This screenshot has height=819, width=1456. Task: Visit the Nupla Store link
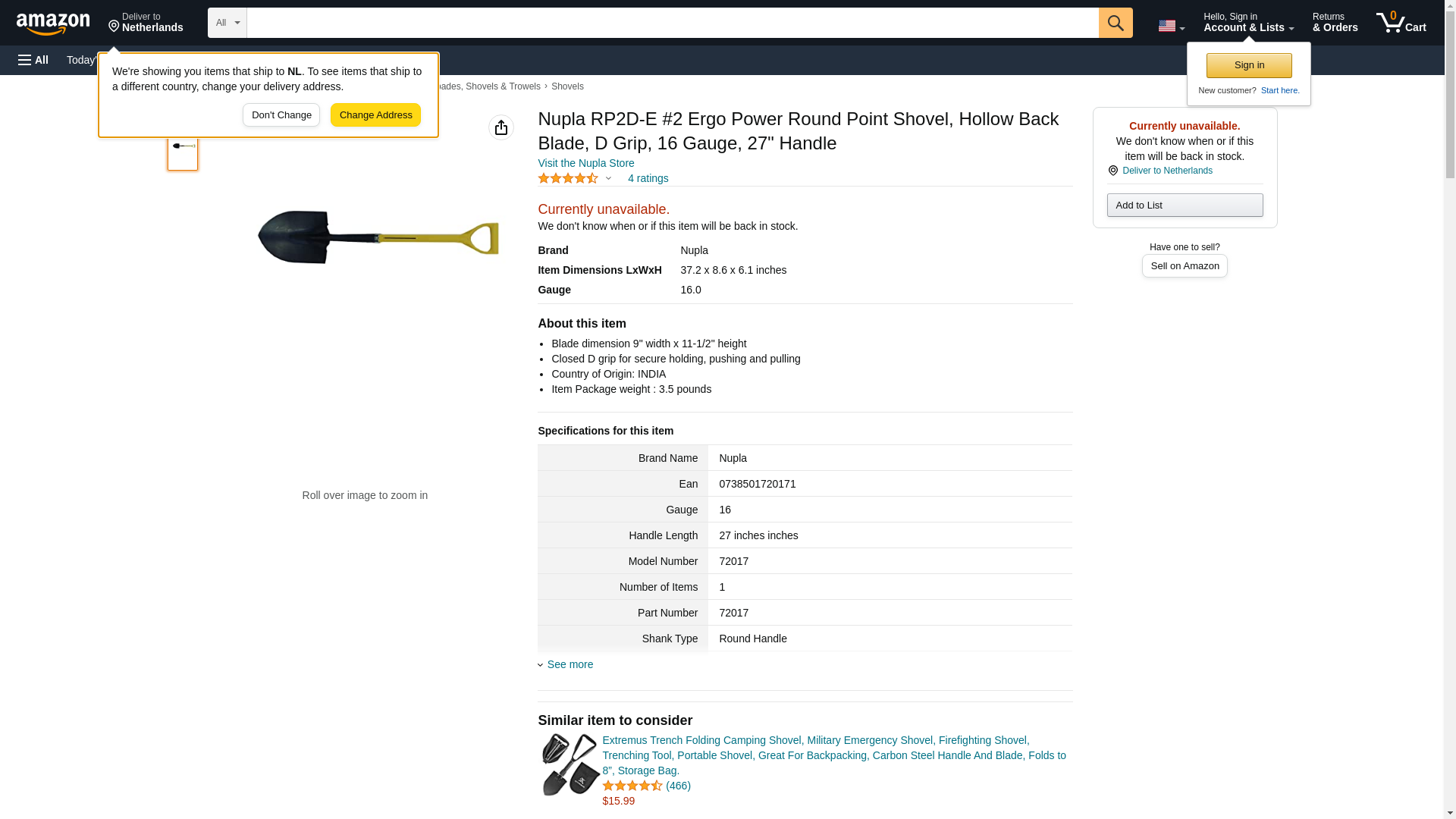585,163
